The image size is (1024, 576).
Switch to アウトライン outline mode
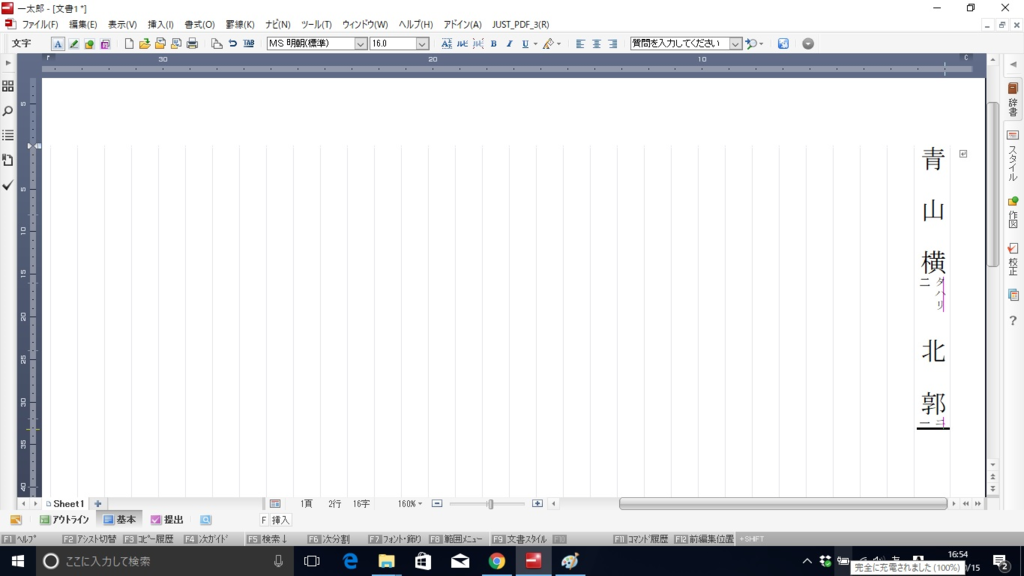click(64, 520)
